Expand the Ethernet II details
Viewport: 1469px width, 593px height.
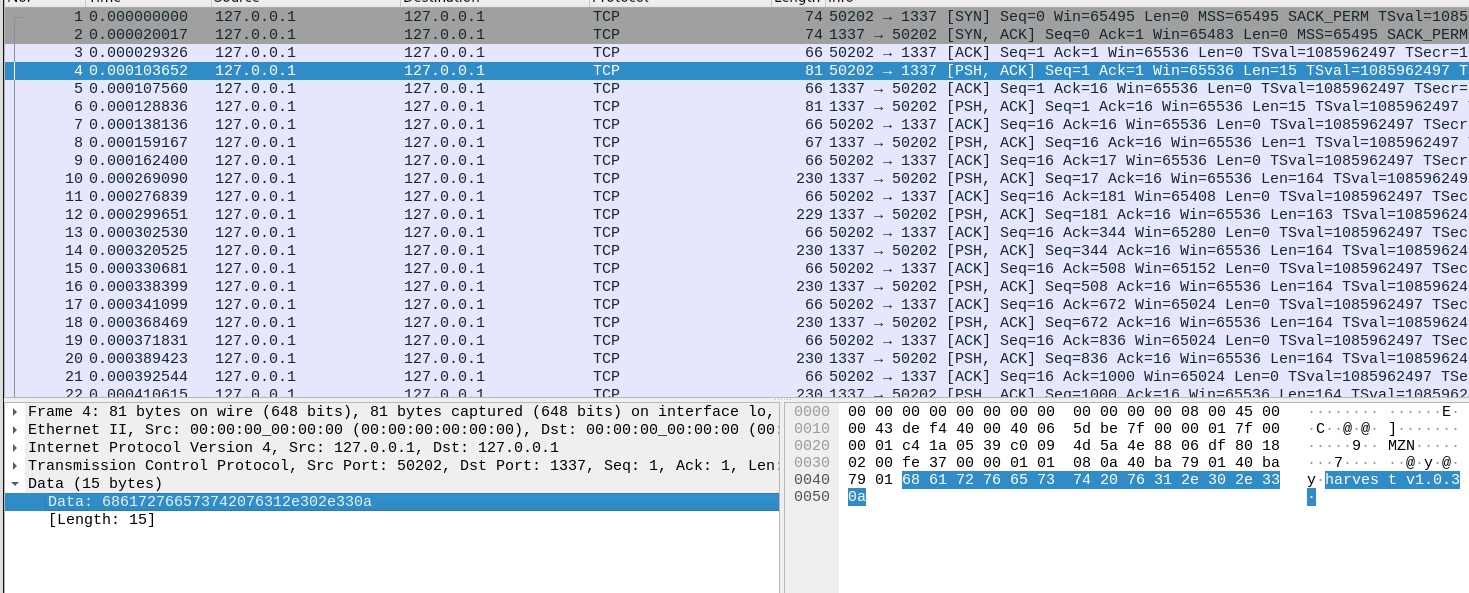[13, 430]
